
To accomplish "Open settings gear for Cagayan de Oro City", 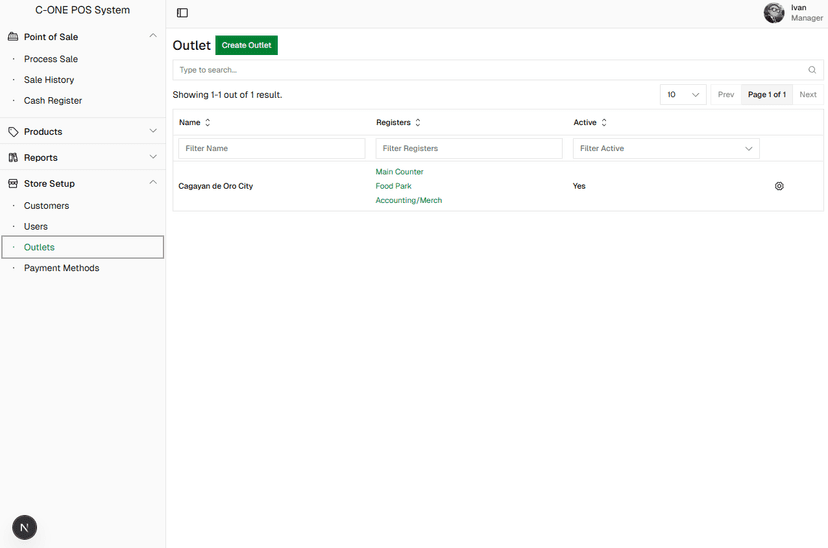I will (779, 186).
